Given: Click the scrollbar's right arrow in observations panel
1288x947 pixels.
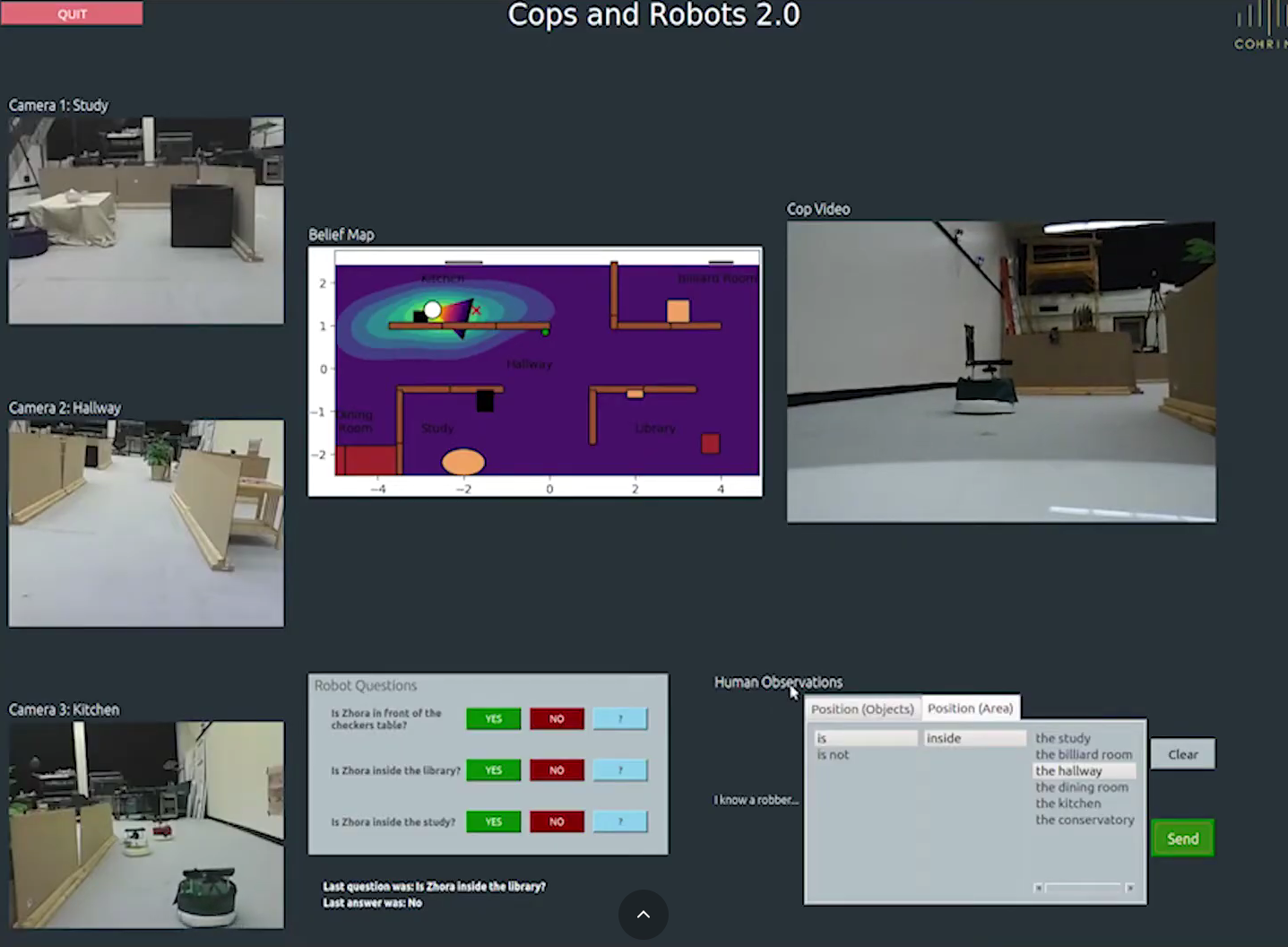Looking at the screenshot, I should click(x=1129, y=888).
